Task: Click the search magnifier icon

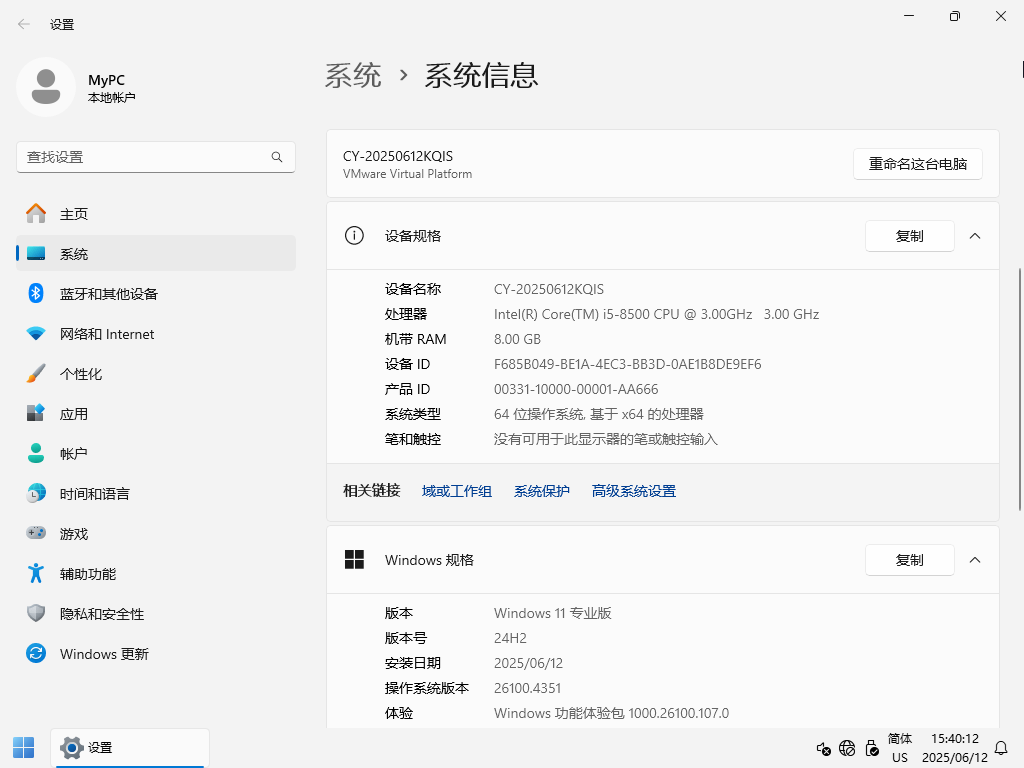Action: [277, 157]
